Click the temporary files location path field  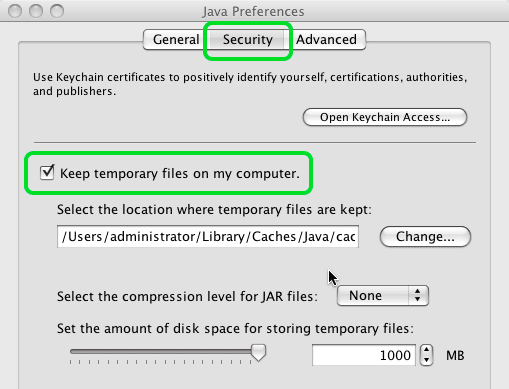(x=208, y=236)
